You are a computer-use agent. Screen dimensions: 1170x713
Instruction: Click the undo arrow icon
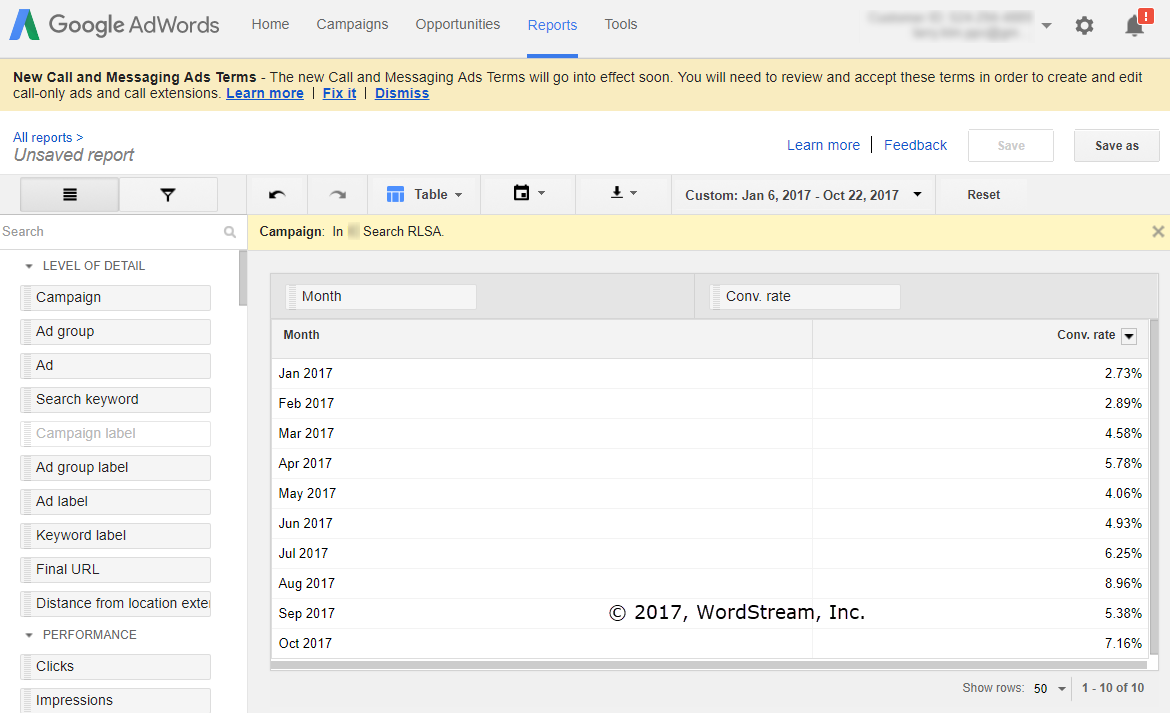coord(277,194)
